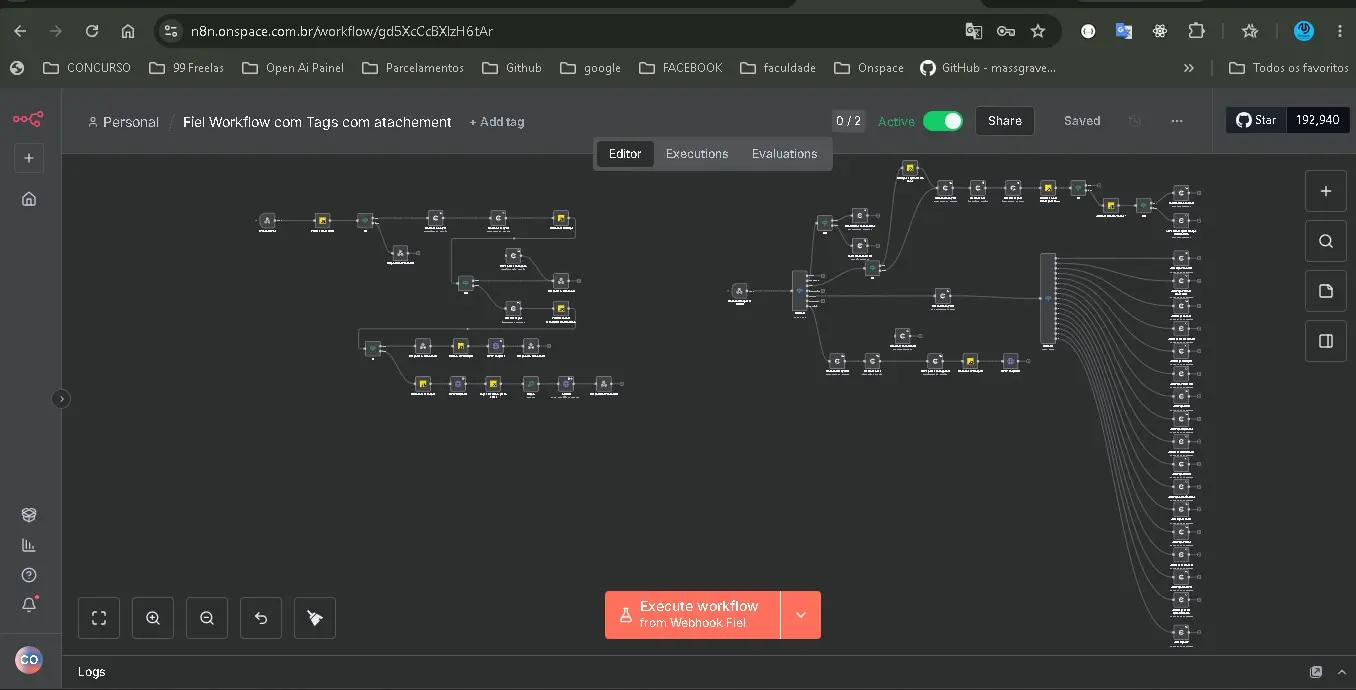Tidy up the workflow nodes
The image size is (1356, 690).
(x=315, y=618)
